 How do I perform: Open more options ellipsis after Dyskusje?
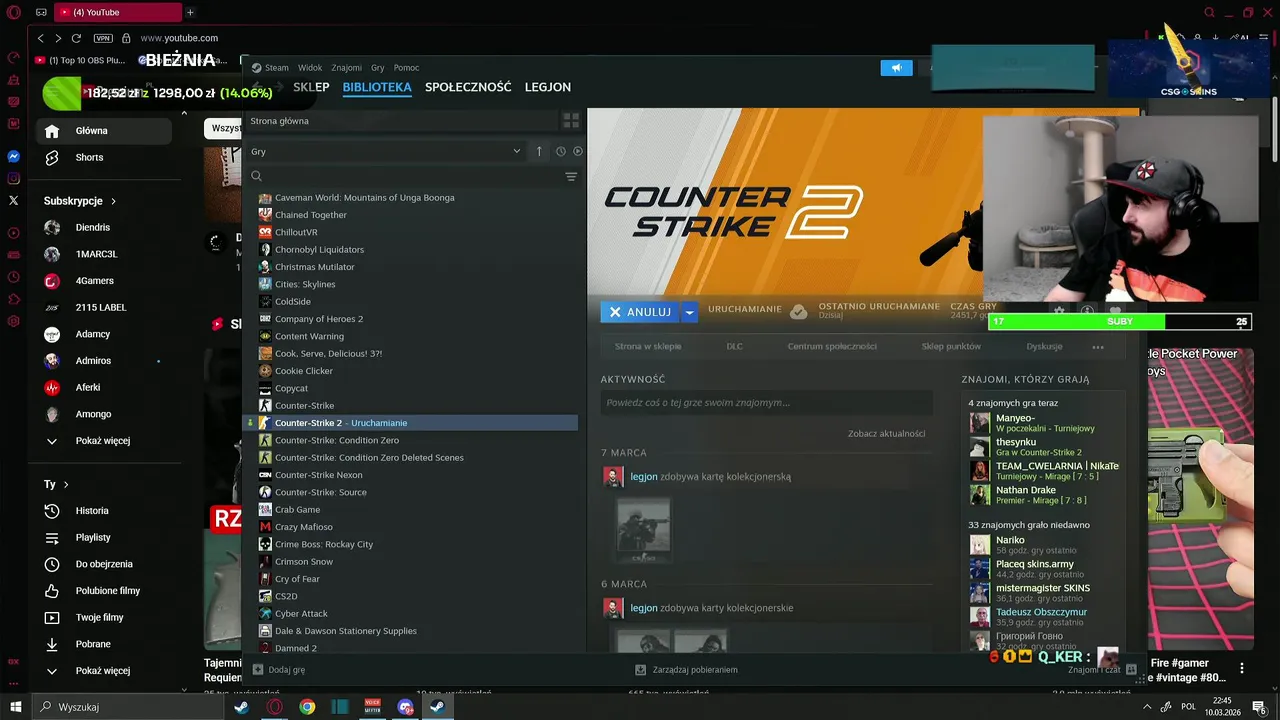(x=1098, y=347)
